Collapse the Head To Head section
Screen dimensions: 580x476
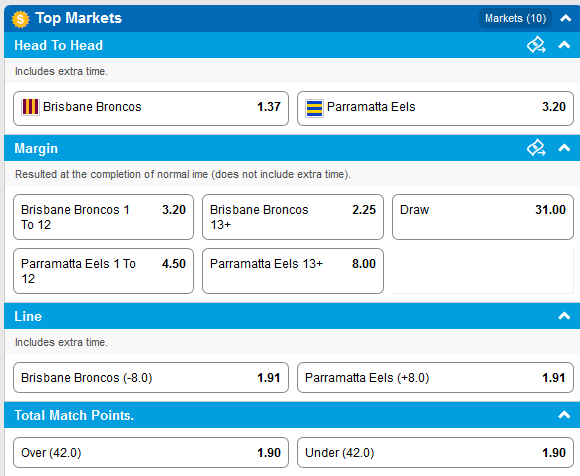click(564, 45)
